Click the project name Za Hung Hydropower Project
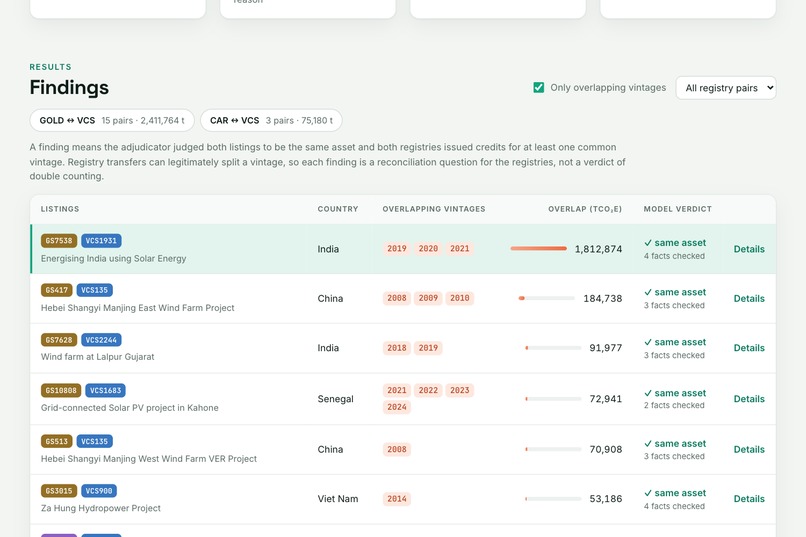Viewport: 806px width, 537px height. coord(101,508)
